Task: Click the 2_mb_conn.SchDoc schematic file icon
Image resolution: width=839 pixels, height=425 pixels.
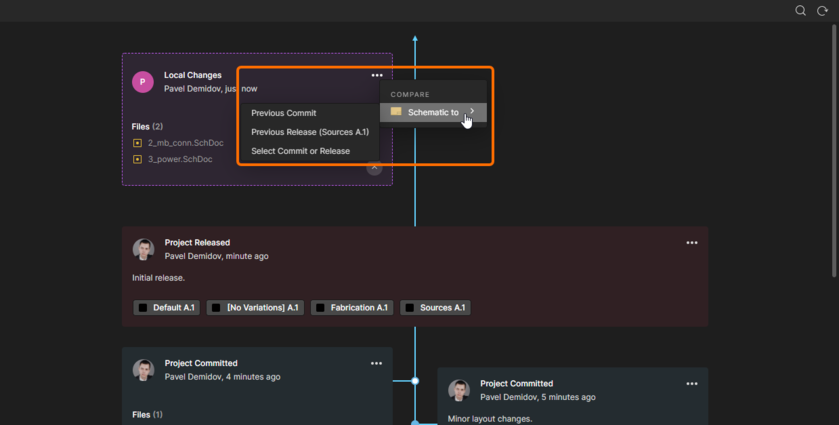Action: click(x=138, y=143)
